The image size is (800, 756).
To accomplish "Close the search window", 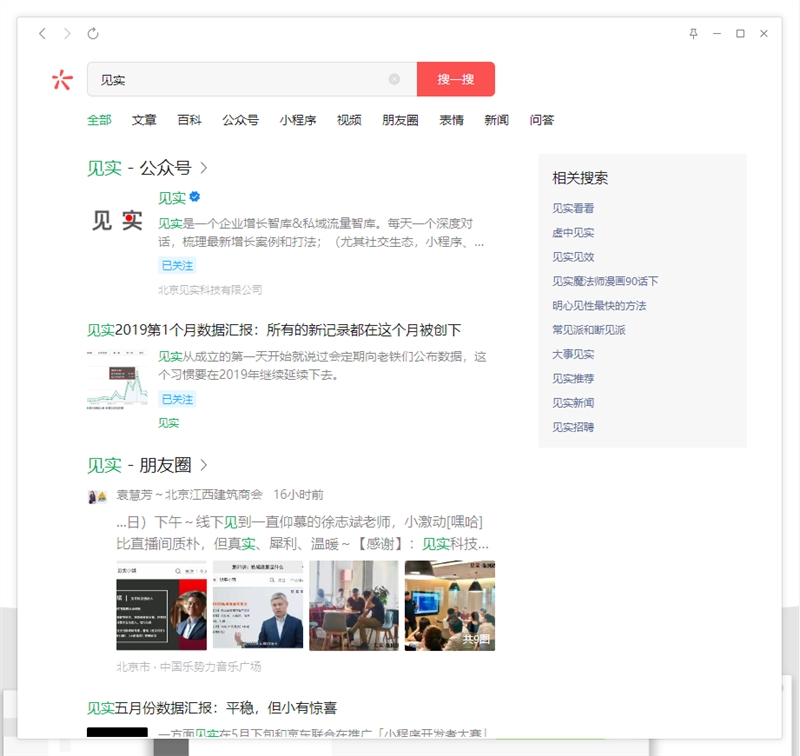I will (764, 34).
